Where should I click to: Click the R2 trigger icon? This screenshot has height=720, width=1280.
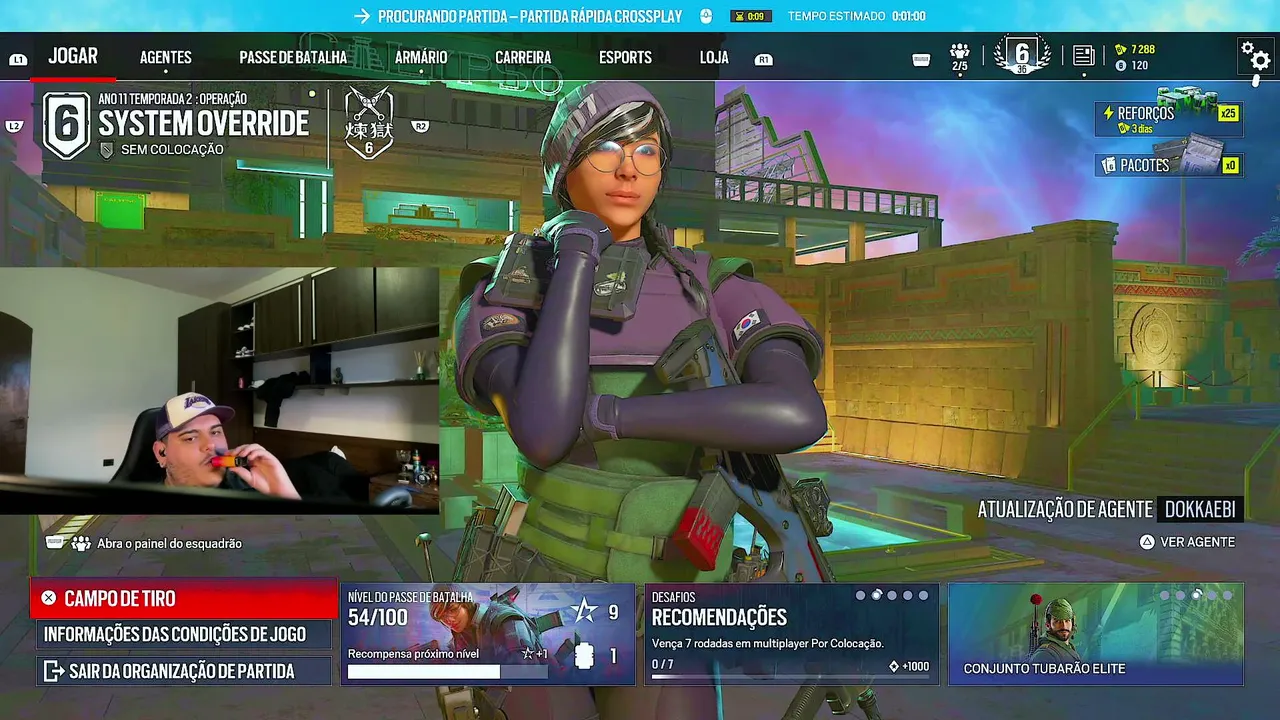(420, 126)
